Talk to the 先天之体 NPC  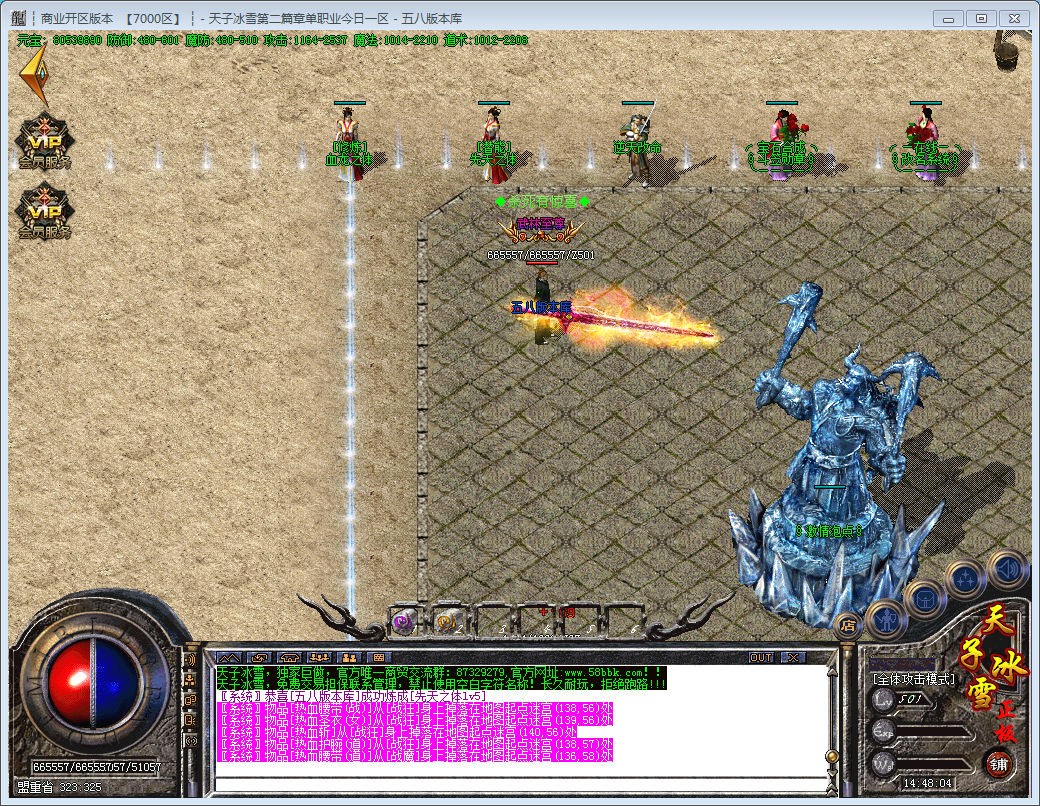pyautogui.click(x=493, y=143)
